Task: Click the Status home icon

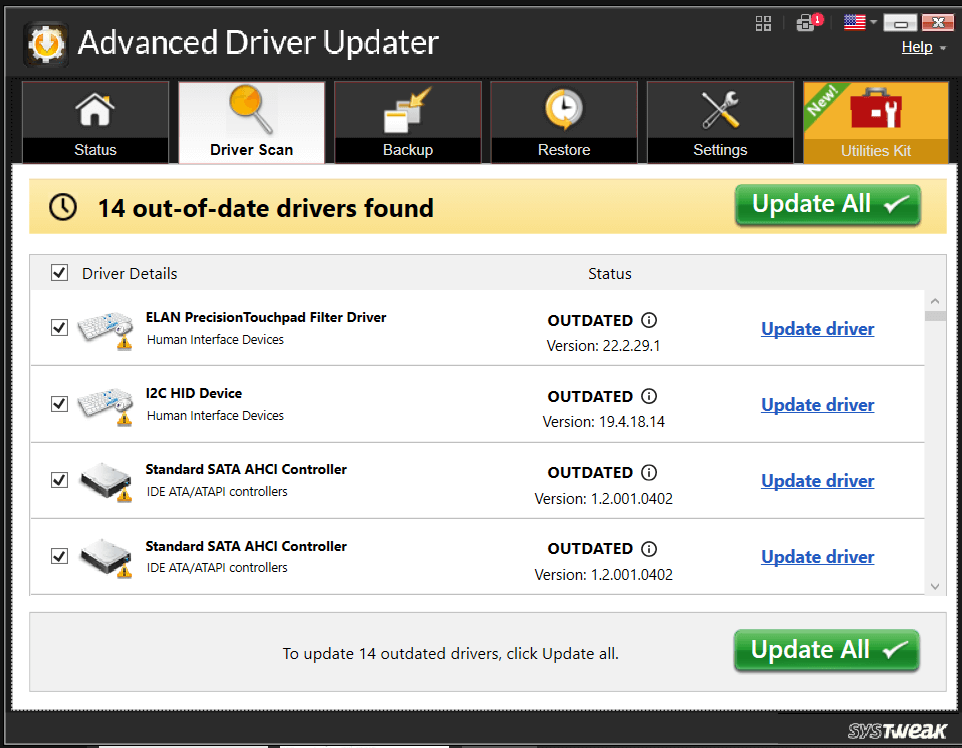Action: click(x=95, y=110)
